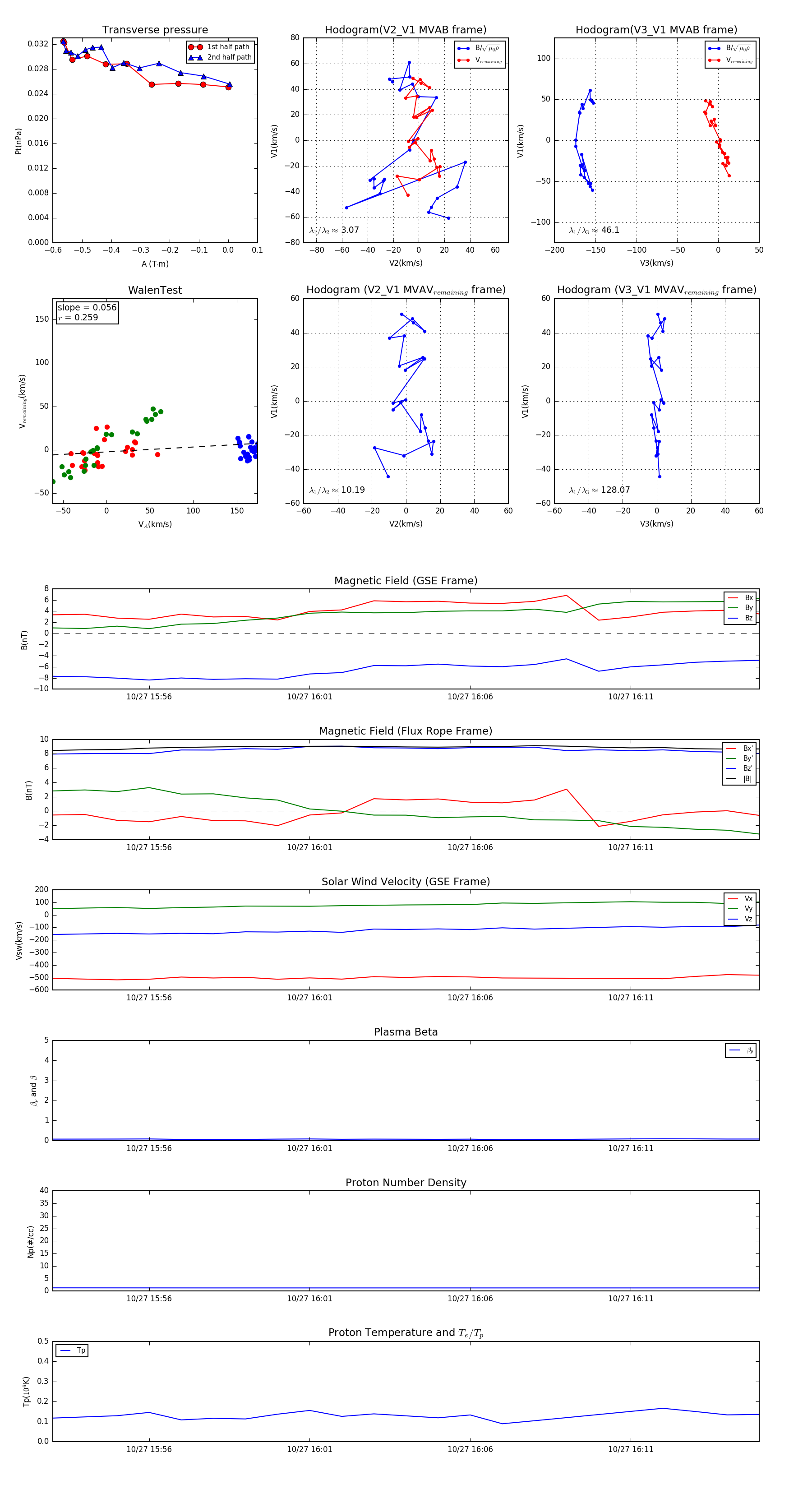812x1489 pixels.
Task: Click 'Magnetic Field (Flux Rope Frame)' title
Action: [406, 731]
